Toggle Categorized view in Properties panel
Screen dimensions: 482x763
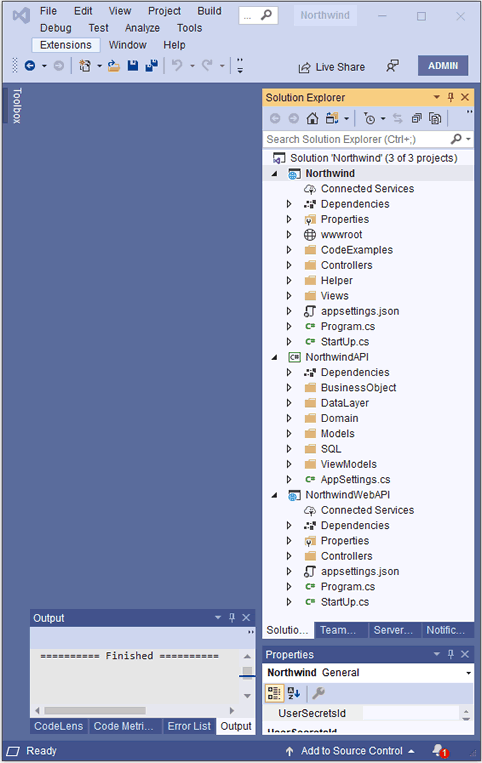(274, 693)
